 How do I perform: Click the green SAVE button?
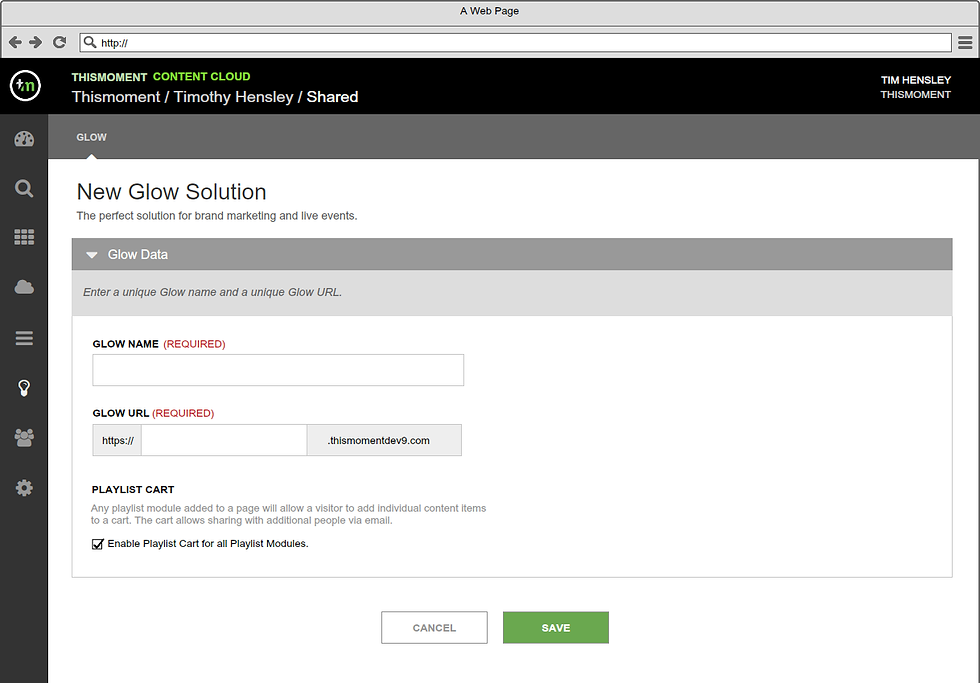pos(556,627)
